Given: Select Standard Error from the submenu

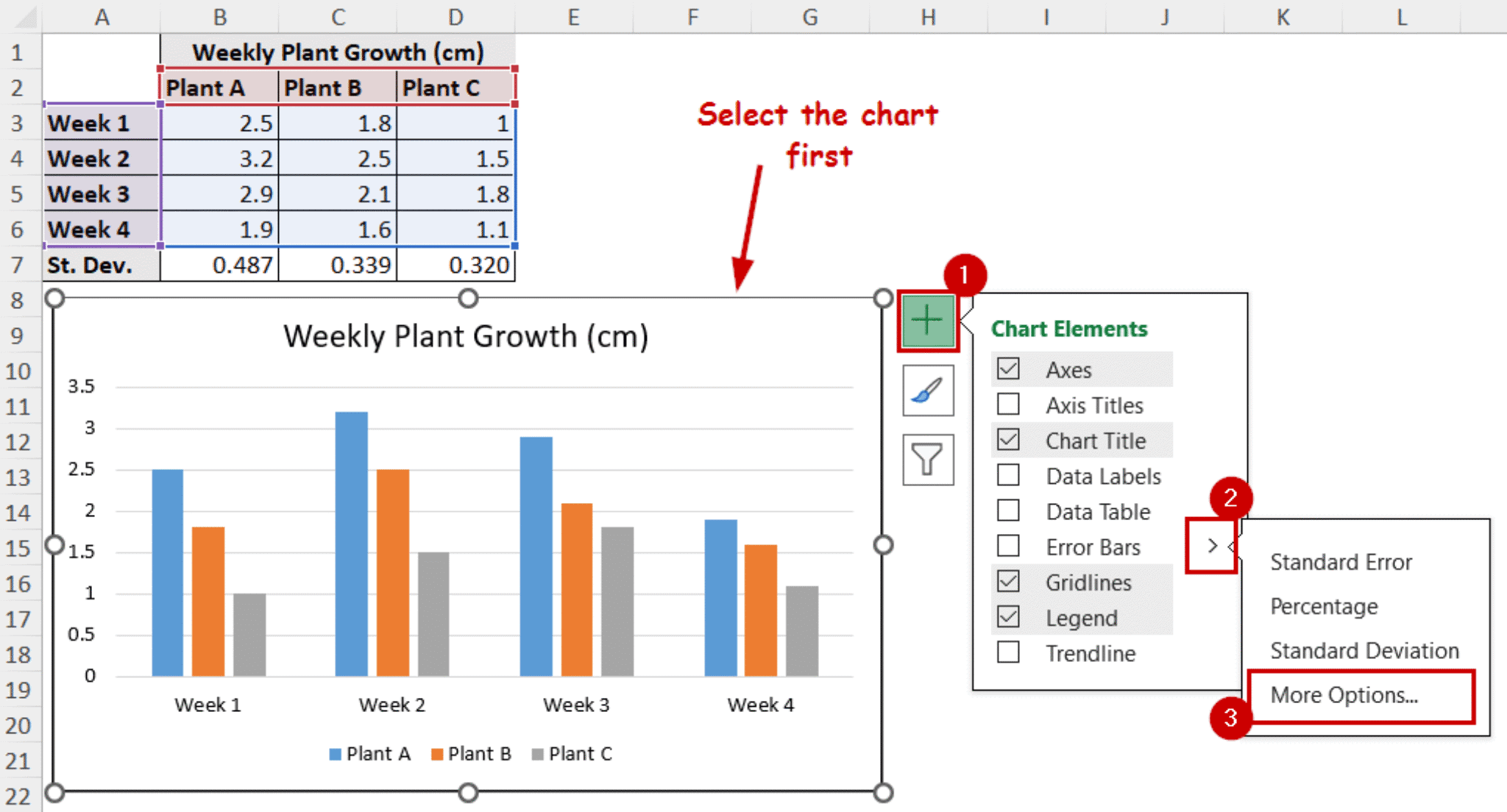Looking at the screenshot, I should pos(1340,561).
